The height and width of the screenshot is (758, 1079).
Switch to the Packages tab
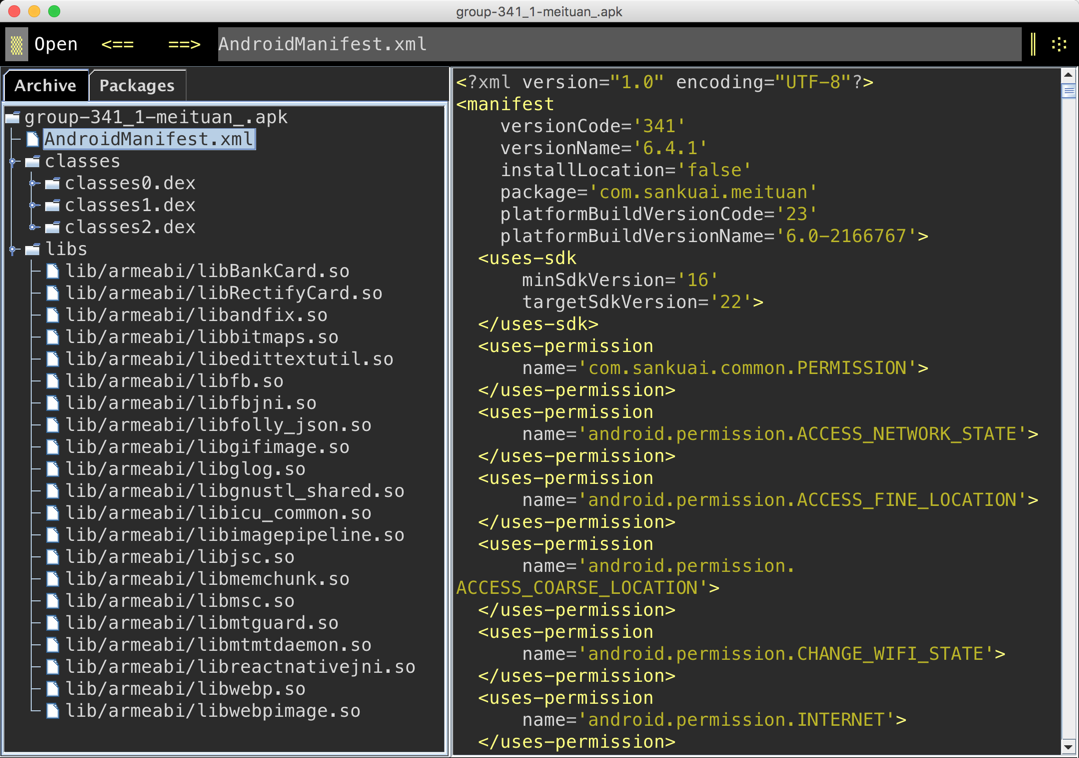pyautogui.click(x=137, y=85)
